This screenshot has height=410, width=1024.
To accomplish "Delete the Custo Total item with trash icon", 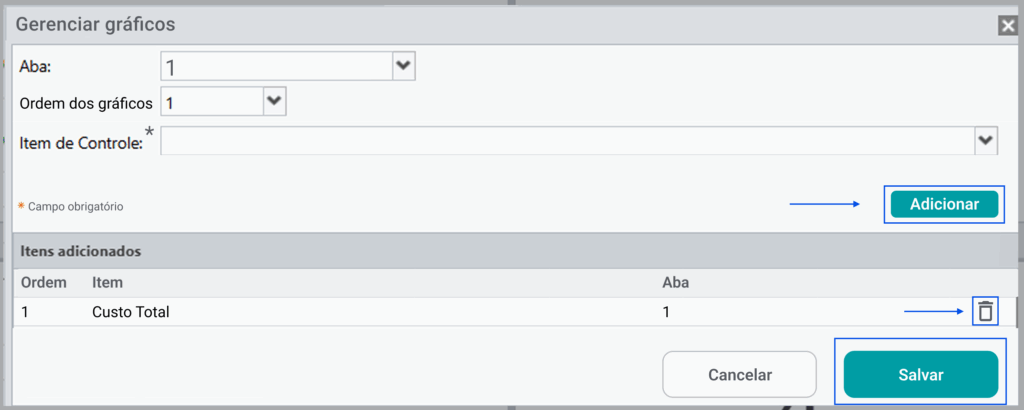I will click(x=985, y=312).
